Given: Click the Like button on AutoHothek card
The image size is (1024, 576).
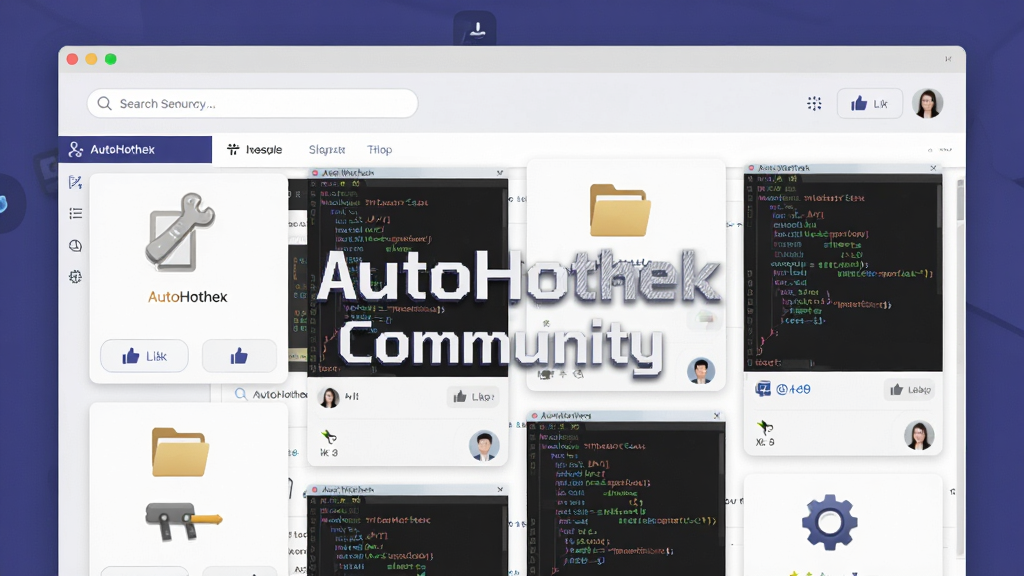Looking at the screenshot, I should [144, 356].
